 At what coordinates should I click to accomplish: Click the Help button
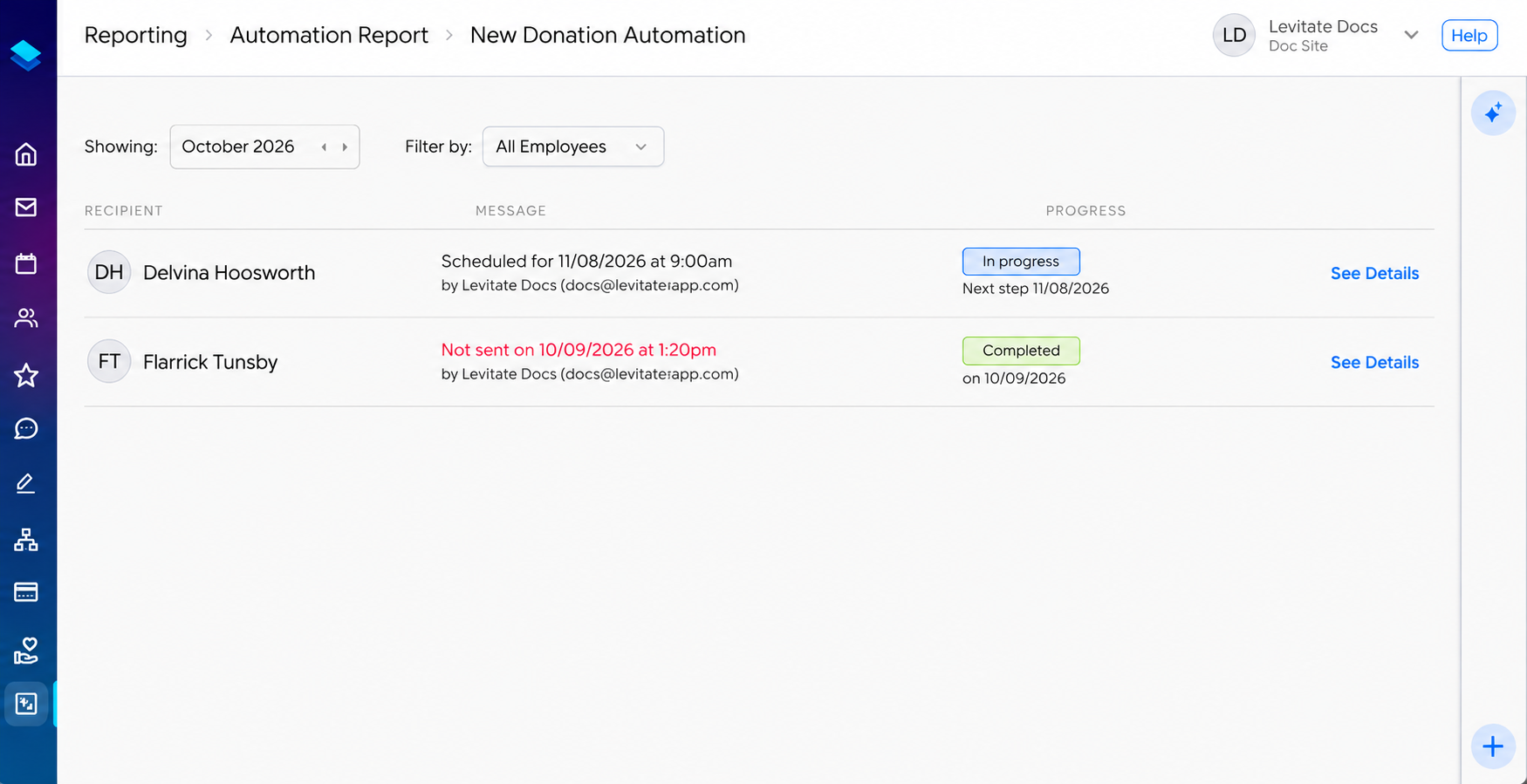click(1469, 36)
